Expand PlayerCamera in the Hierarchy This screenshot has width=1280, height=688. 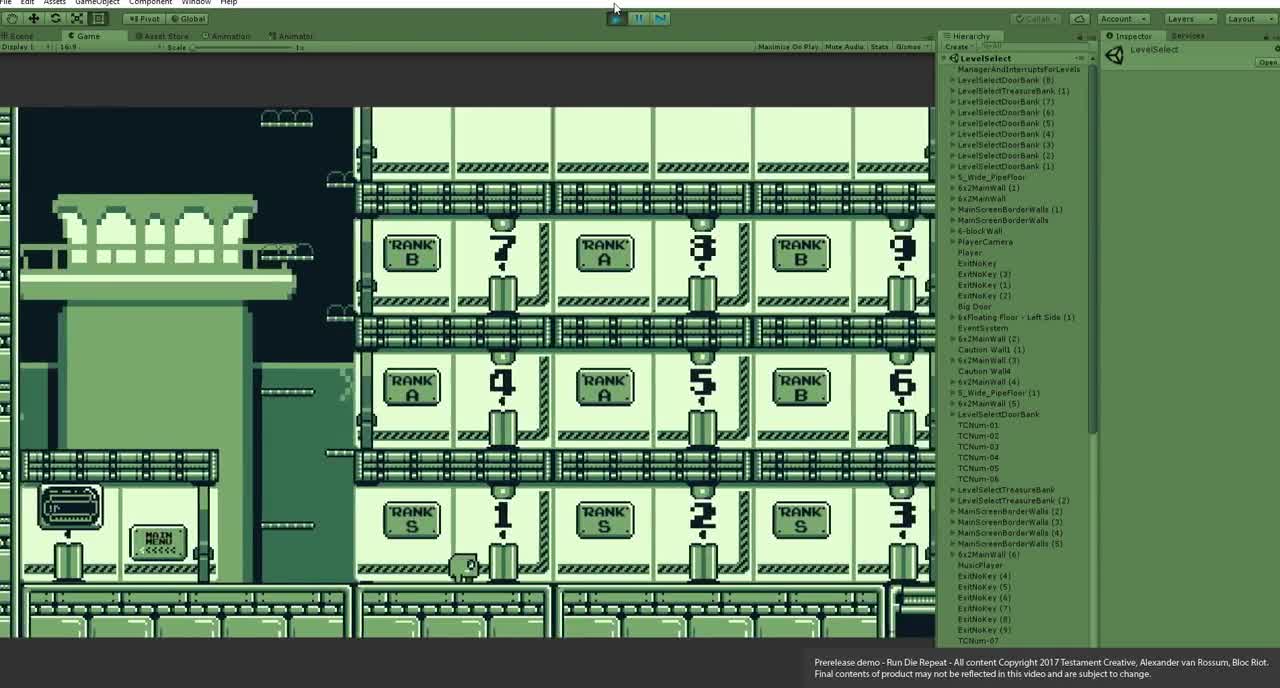pyautogui.click(x=952, y=242)
